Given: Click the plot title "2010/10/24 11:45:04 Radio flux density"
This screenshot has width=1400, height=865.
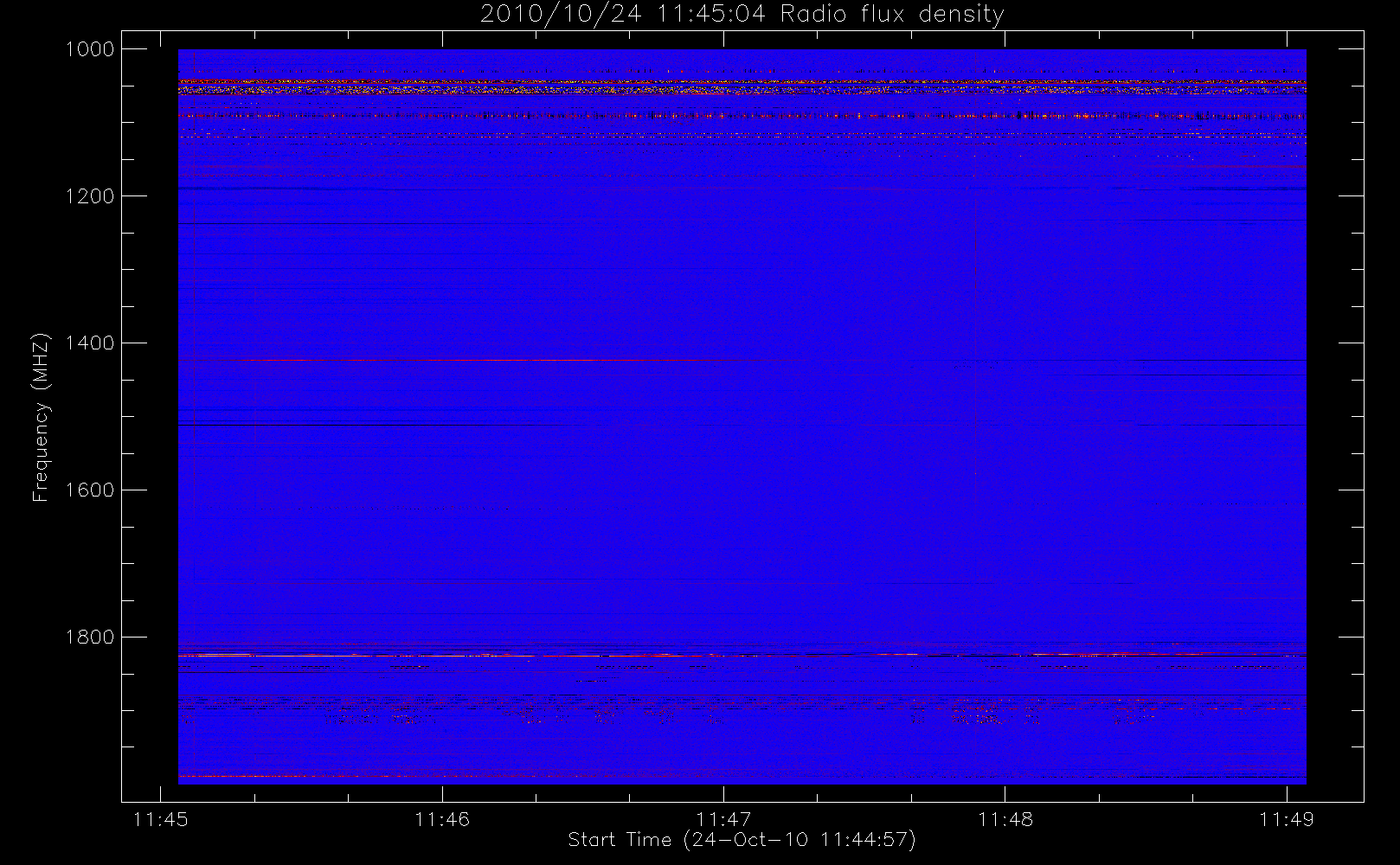Looking at the screenshot, I should (742, 15).
